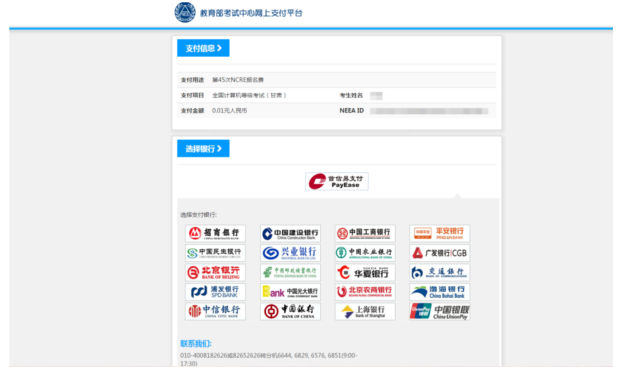The image size is (625, 376).
Task: Choose 中国工商银行 as payment bank
Action: coord(365,233)
